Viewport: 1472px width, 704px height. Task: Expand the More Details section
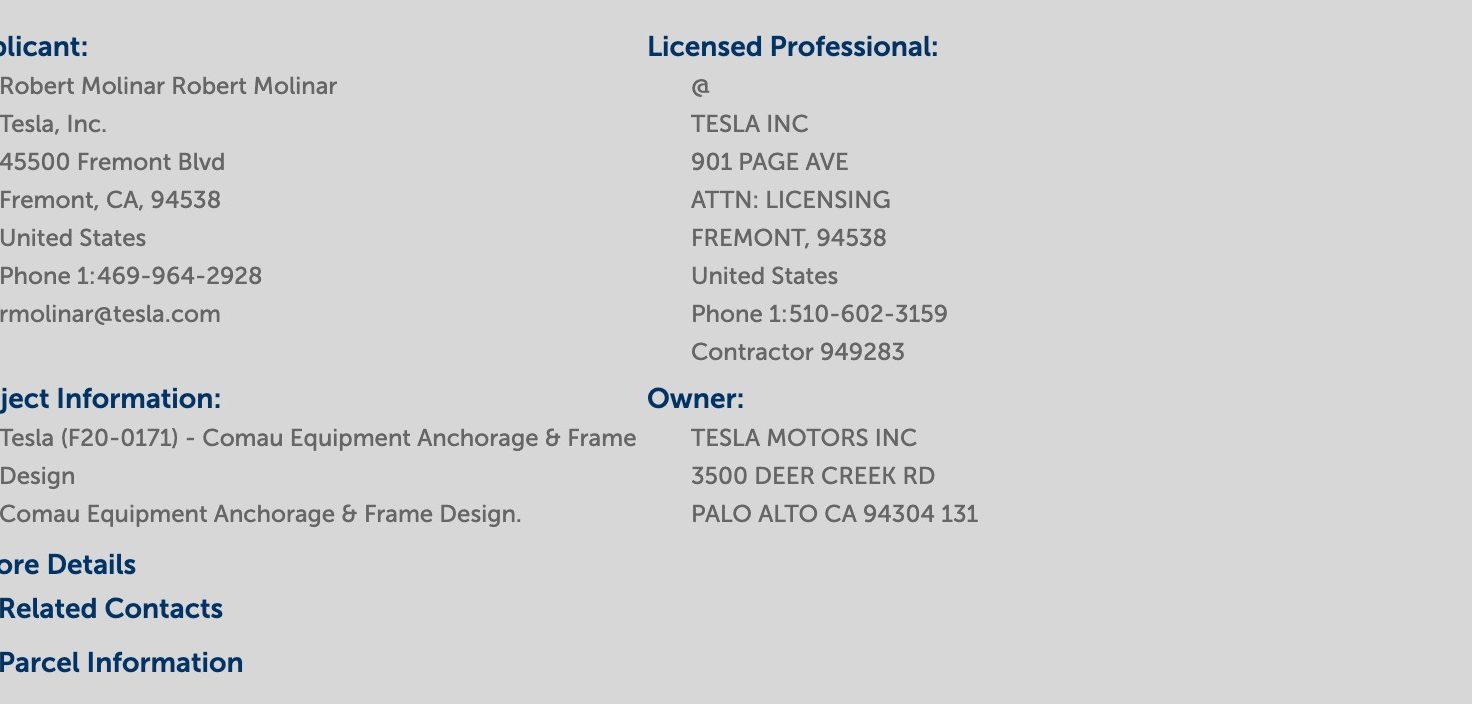(x=68, y=565)
